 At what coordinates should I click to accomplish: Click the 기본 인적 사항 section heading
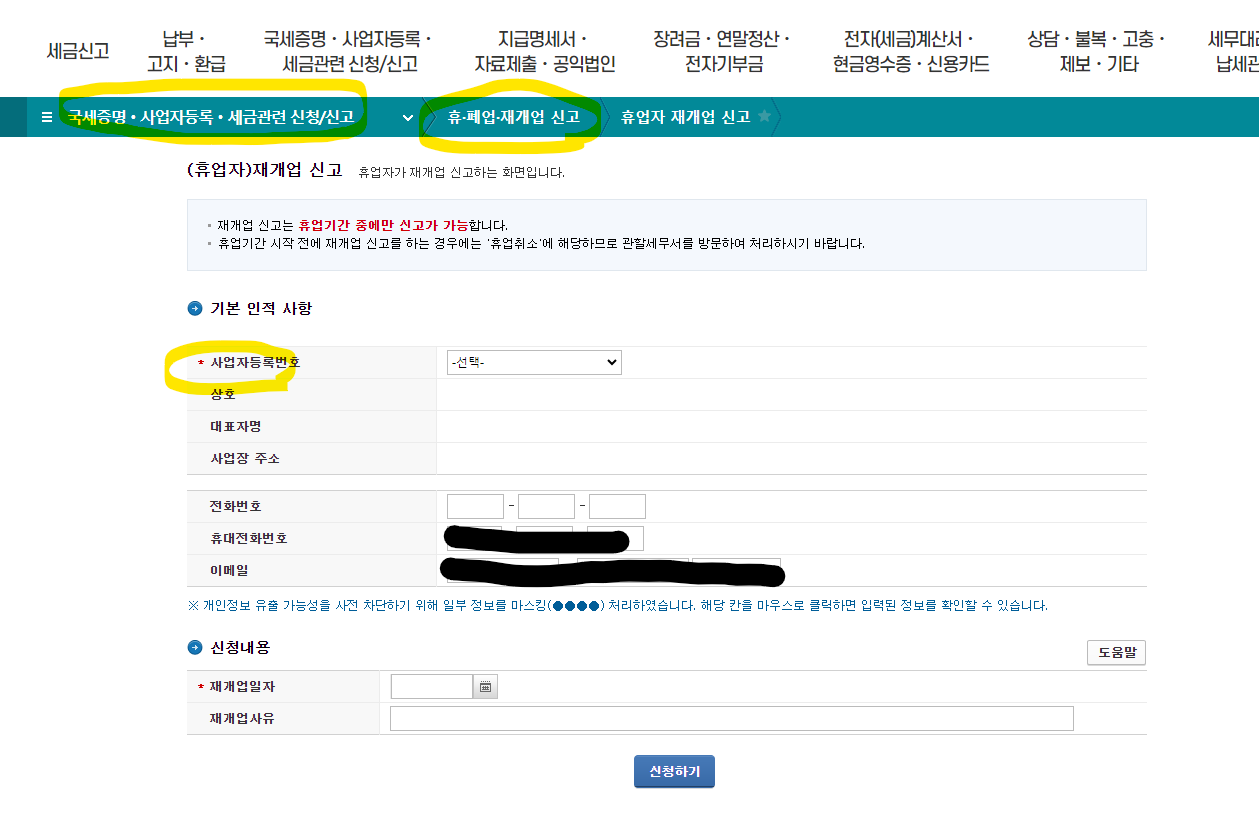click(x=260, y=309)
